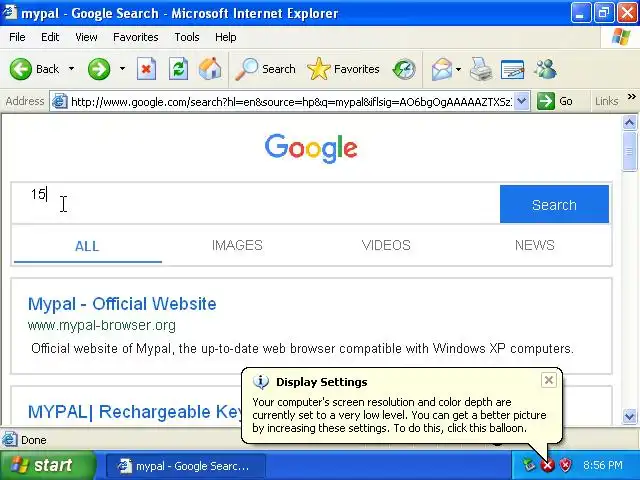
Task: Click the 8:56 PM clock
Action: 603,465
